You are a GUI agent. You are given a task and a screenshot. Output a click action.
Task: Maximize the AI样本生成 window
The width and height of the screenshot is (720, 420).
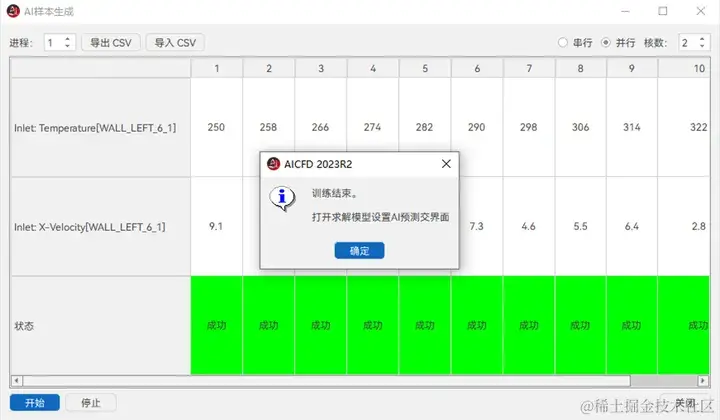pyautogui.click(x=663, y=11)
